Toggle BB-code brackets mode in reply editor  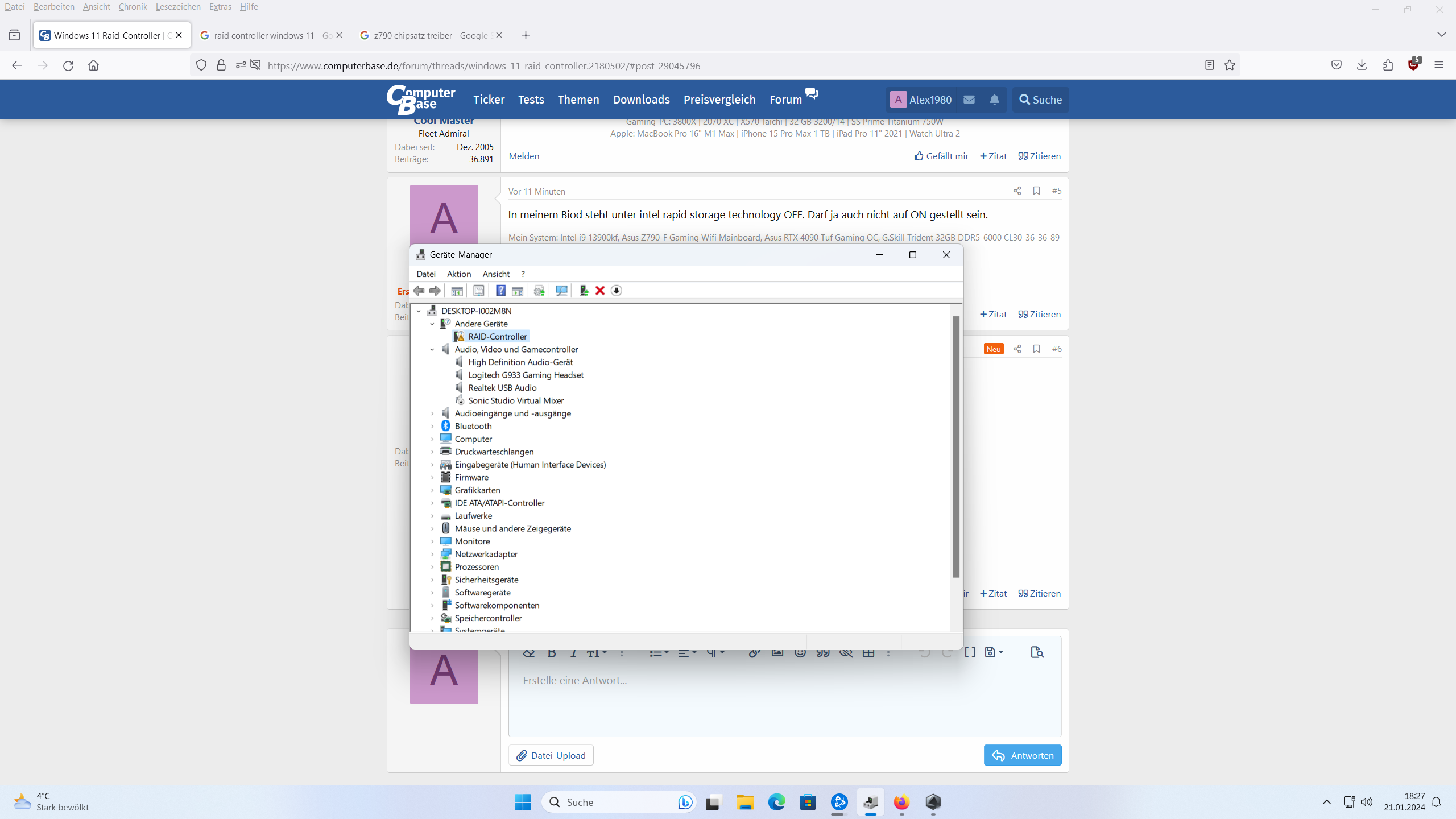click(970, 652)
